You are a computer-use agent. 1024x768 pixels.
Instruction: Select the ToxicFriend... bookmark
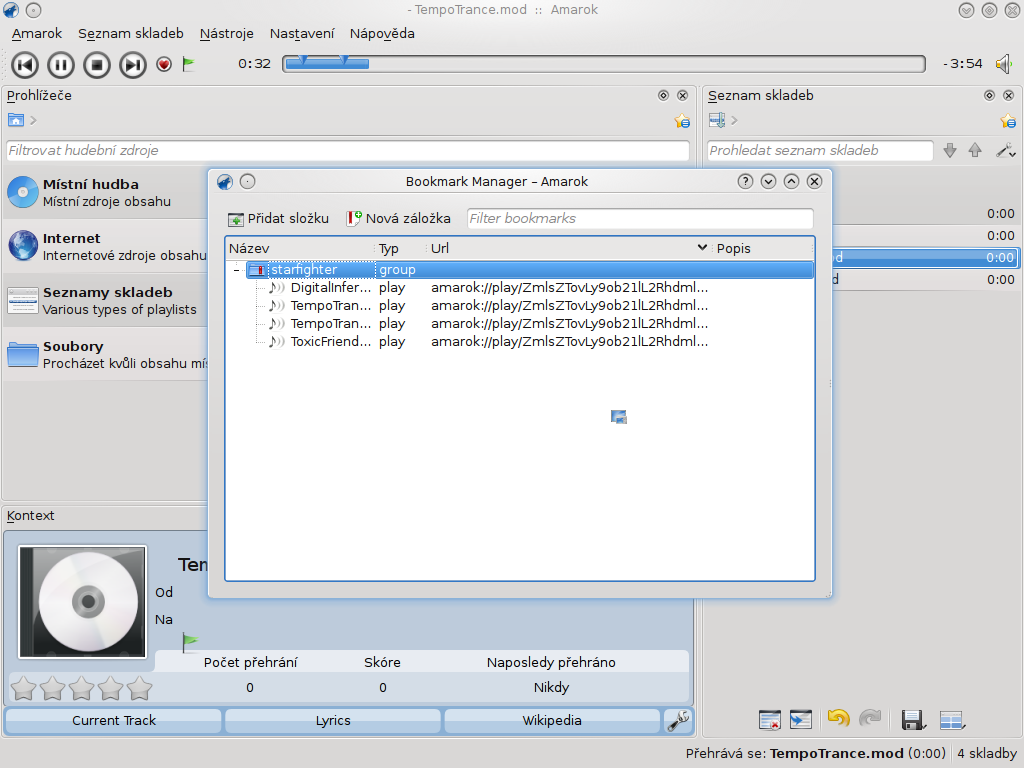pos(330,342)
